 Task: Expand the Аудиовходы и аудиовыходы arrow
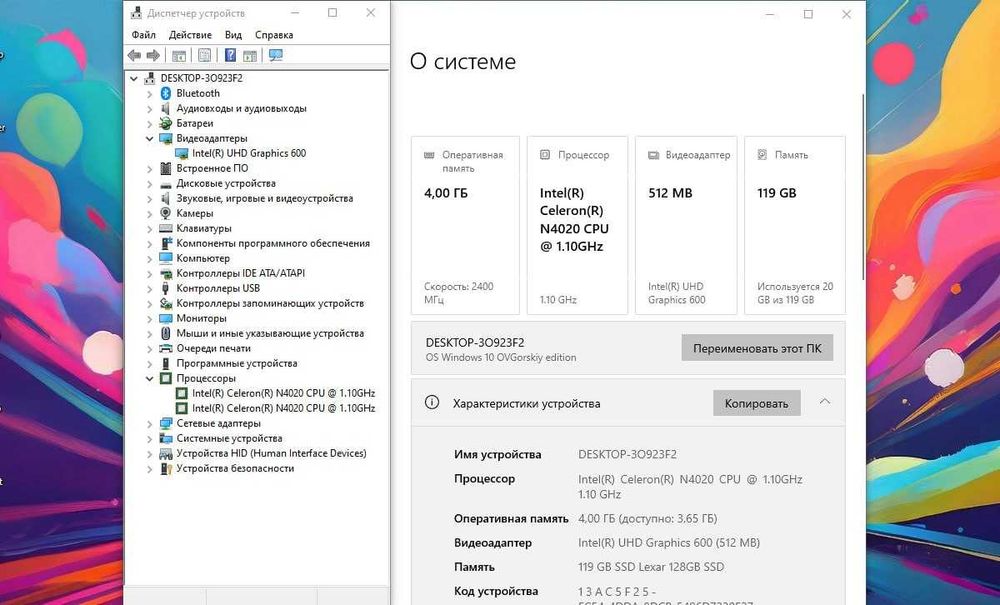tap(149, 108)
